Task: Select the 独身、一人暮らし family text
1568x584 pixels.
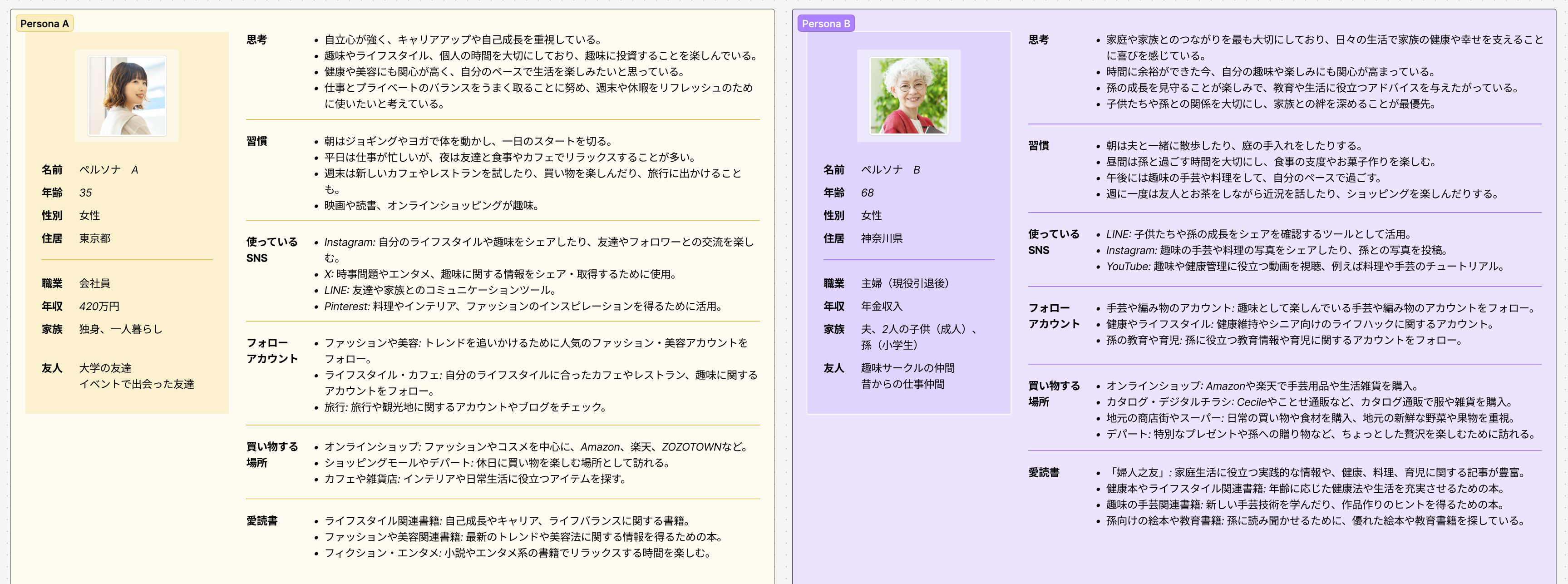Action: [x=121, y=329]
